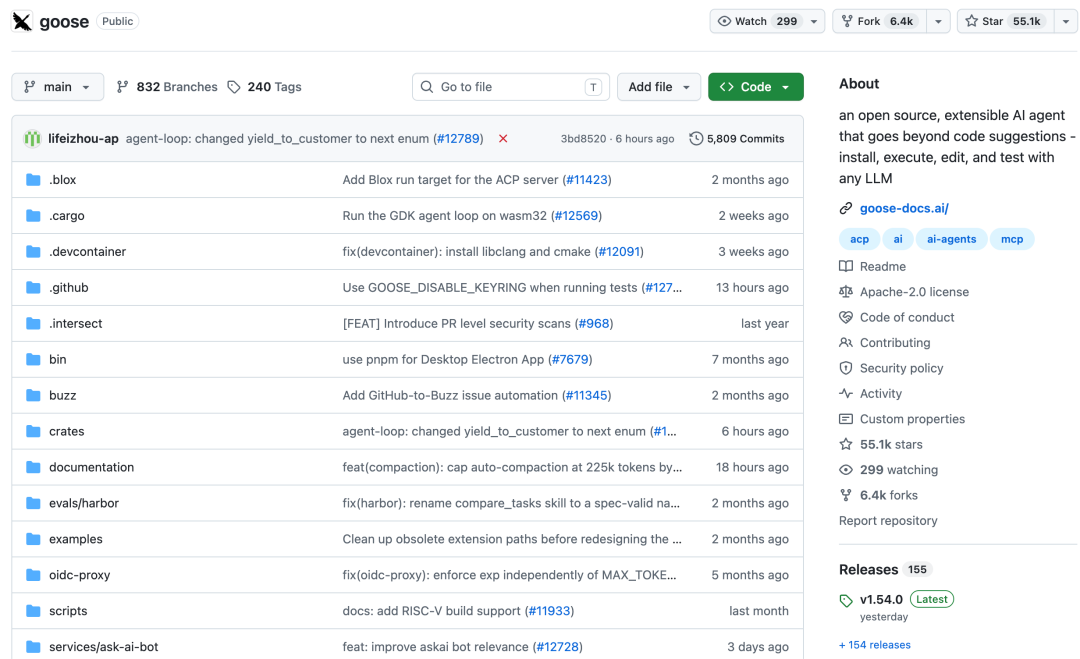Screen dimensions: 1080x659
Task: Click the tag icon next to 240 Tags
Action: click(x=234, y=87)
